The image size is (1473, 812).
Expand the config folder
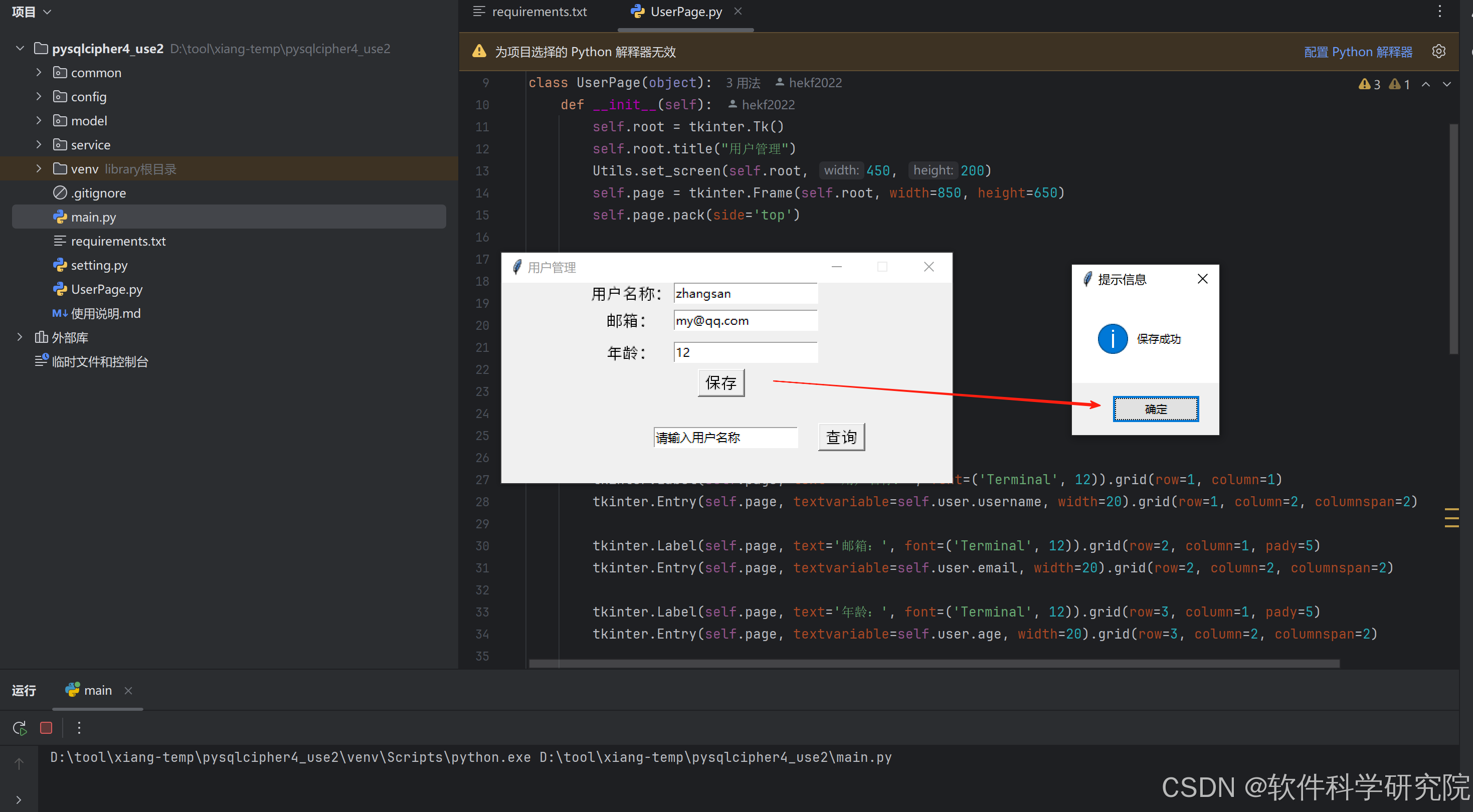tap(38, 97)
